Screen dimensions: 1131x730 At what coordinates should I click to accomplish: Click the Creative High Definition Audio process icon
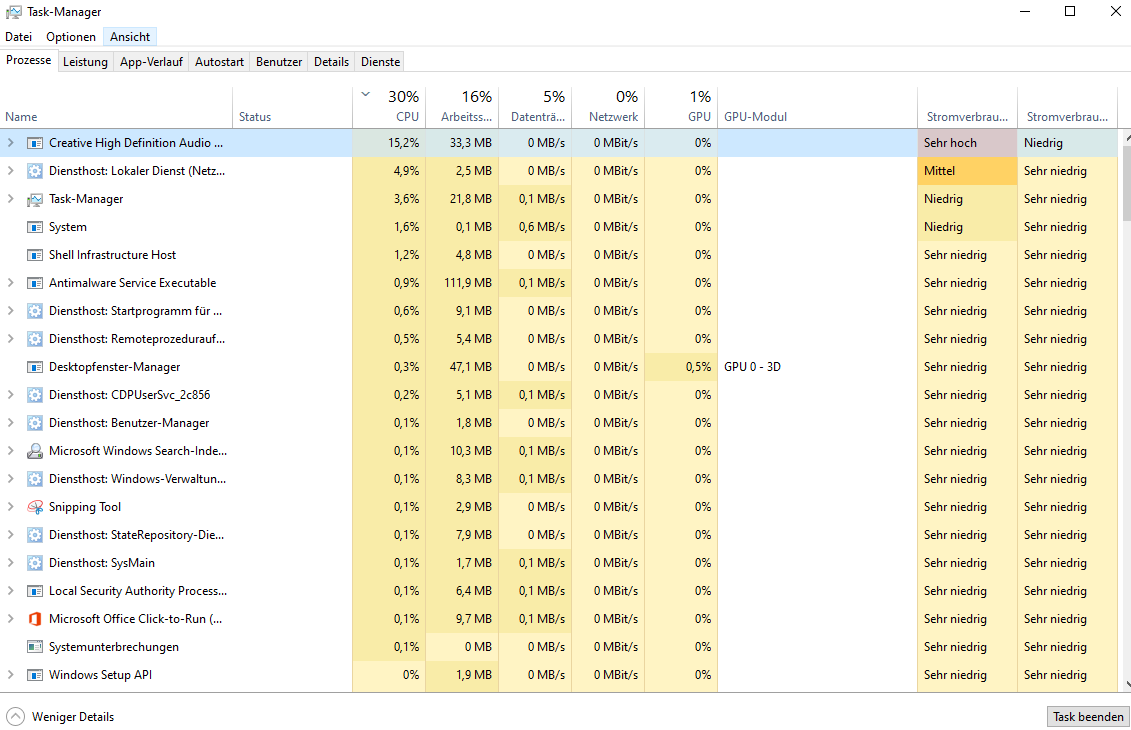pos(35,143)
